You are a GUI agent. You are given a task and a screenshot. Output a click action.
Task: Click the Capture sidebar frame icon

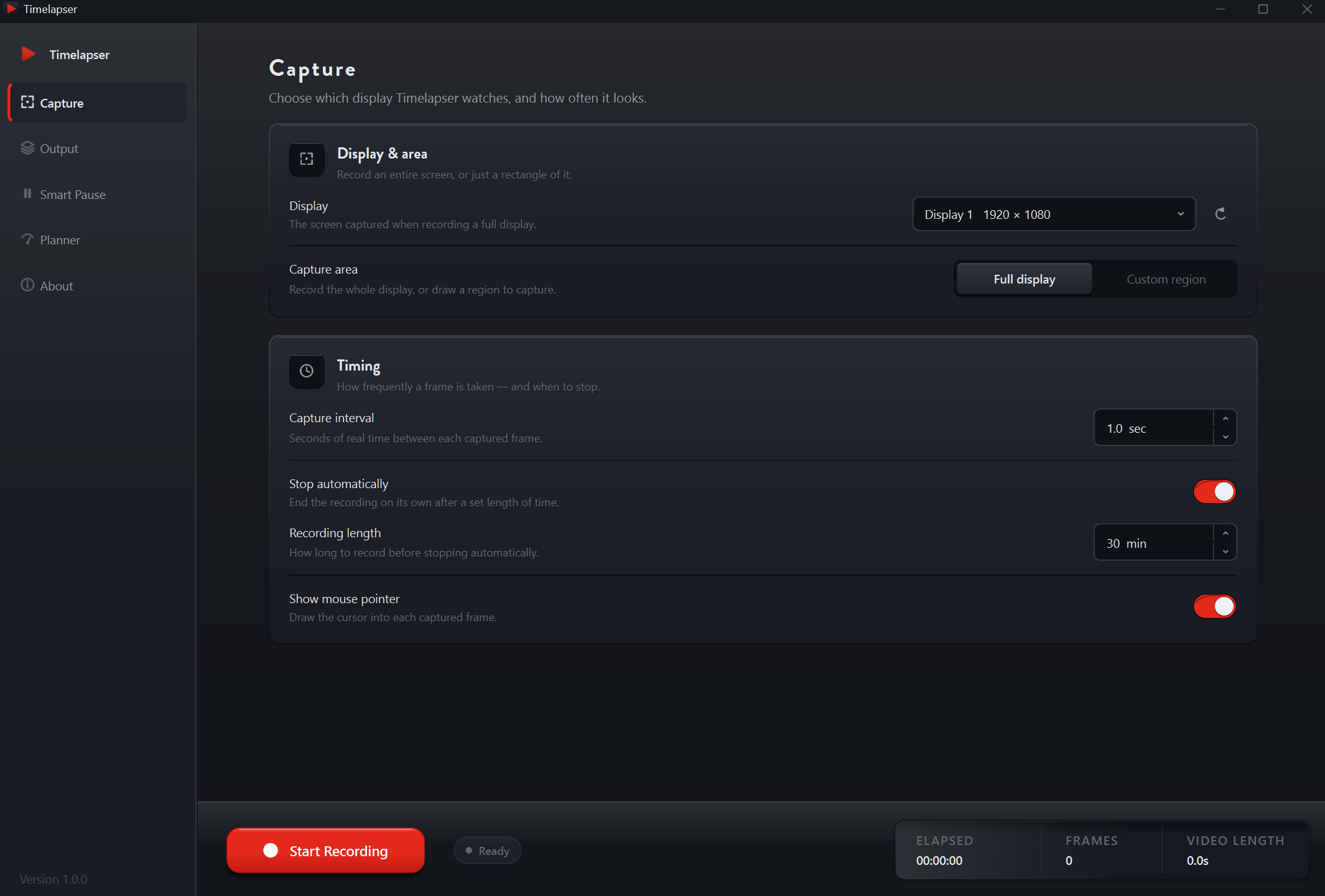click(x=27, y=103)
